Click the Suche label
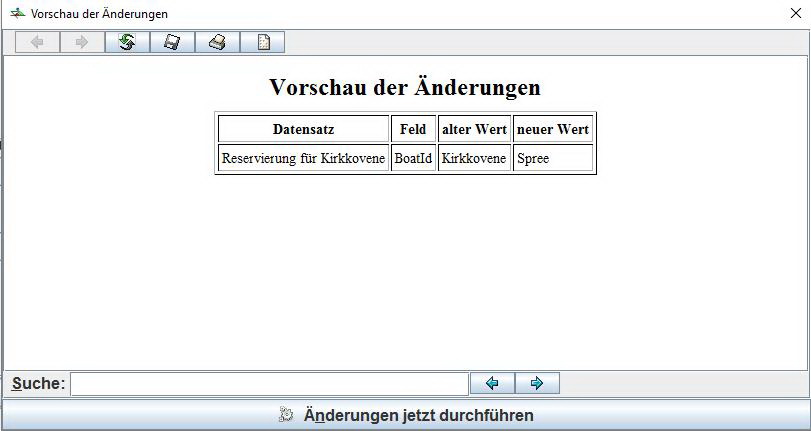Screen dimensions: 811x431 coord(39,383)
